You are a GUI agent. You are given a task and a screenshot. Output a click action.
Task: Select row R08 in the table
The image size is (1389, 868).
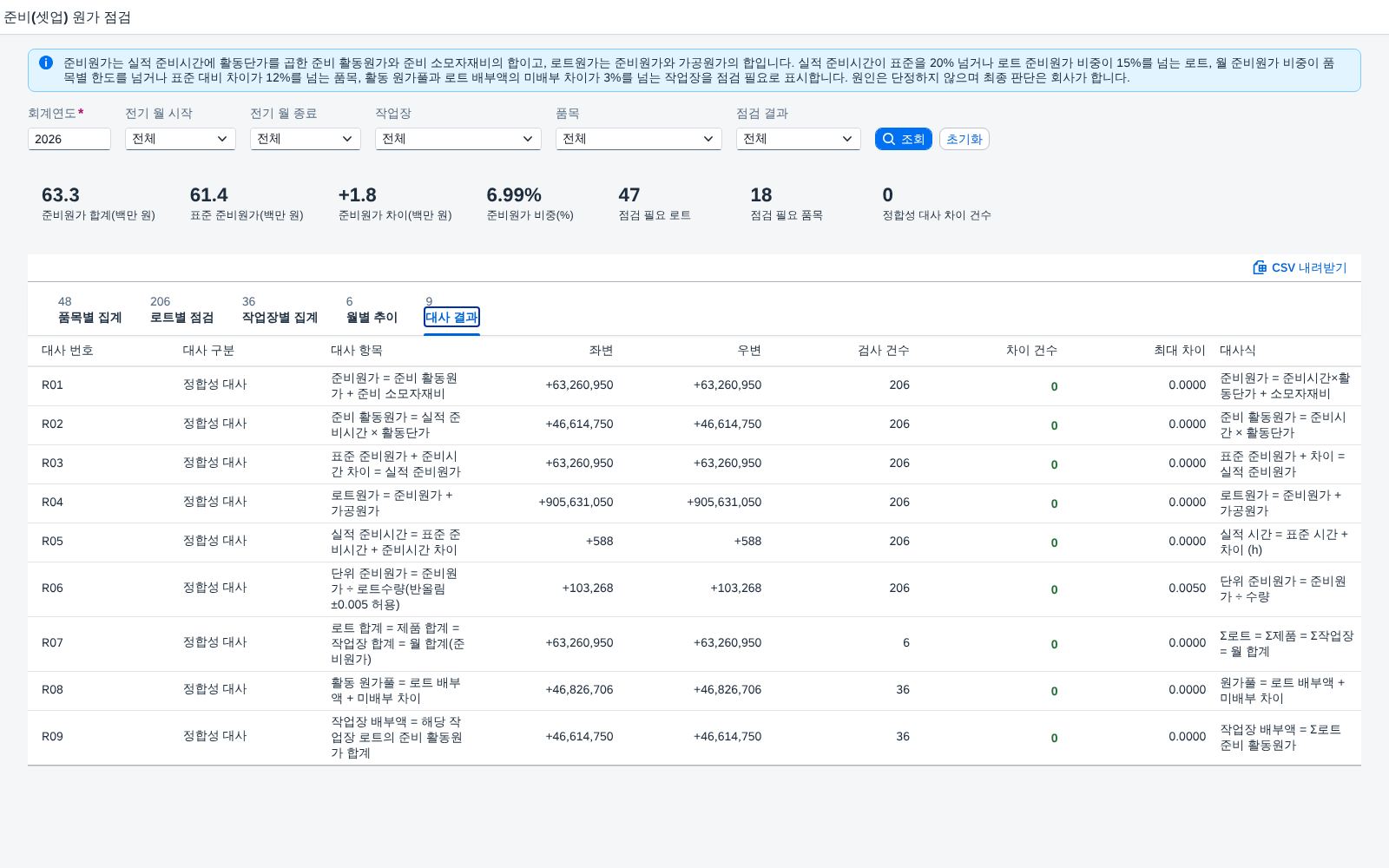click(694, 691)
